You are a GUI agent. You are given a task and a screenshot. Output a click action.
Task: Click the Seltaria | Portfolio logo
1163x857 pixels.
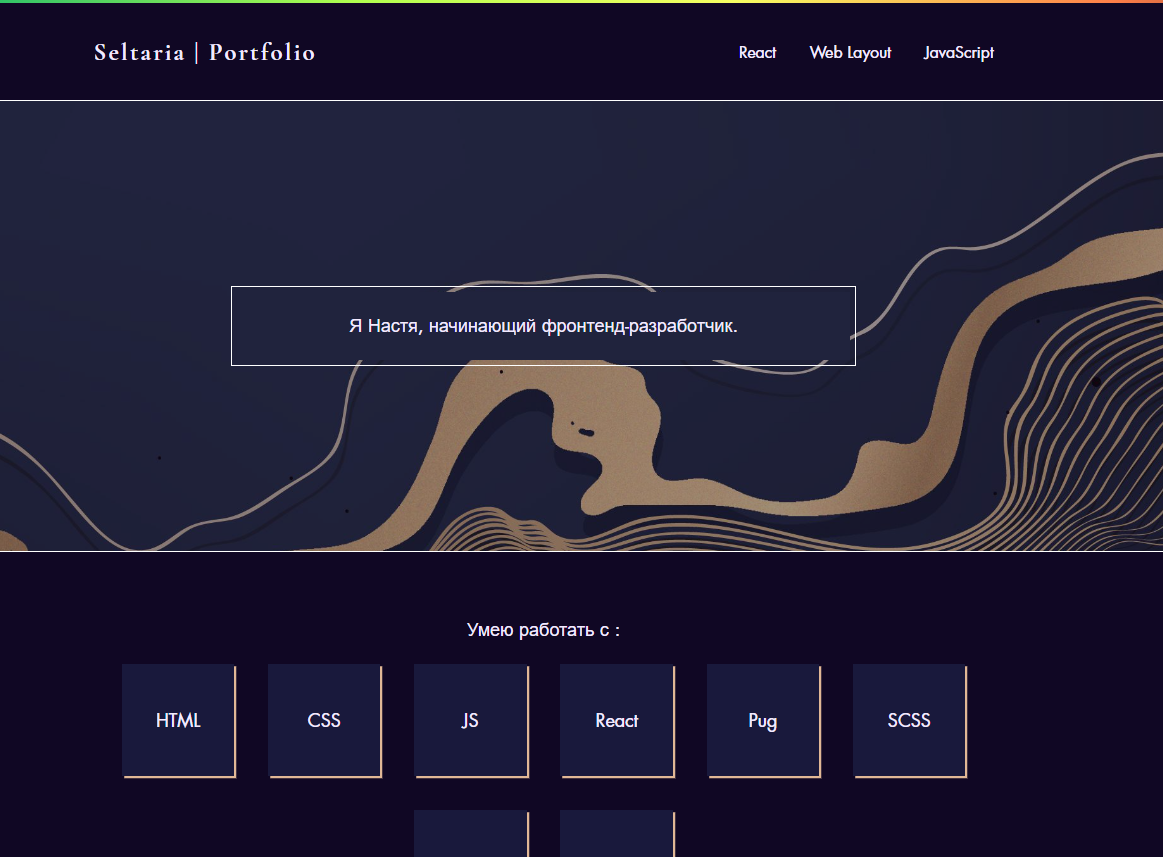[204, 52]
